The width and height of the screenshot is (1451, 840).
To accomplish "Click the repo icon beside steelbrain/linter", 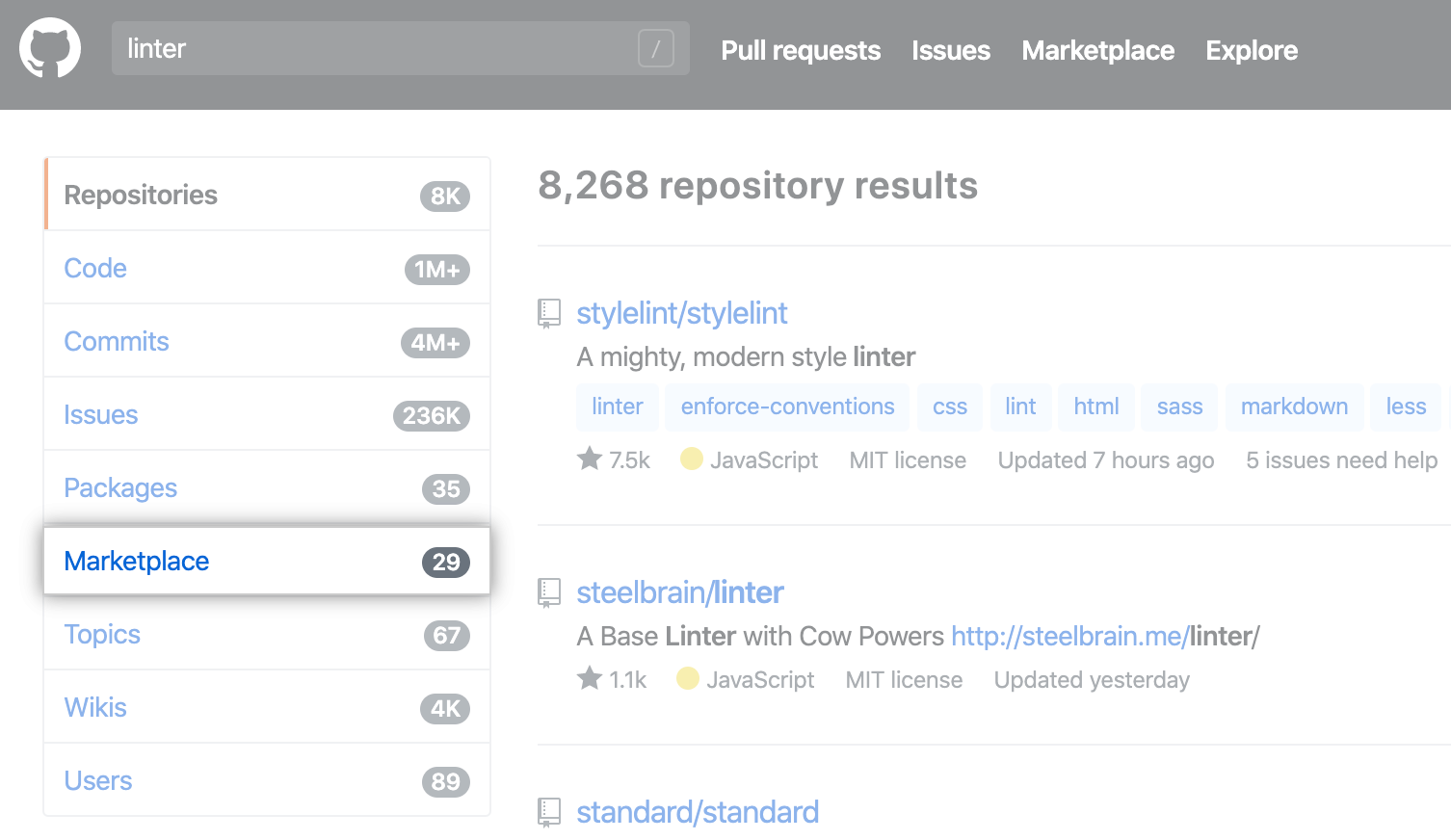I will tap(549, 592).
